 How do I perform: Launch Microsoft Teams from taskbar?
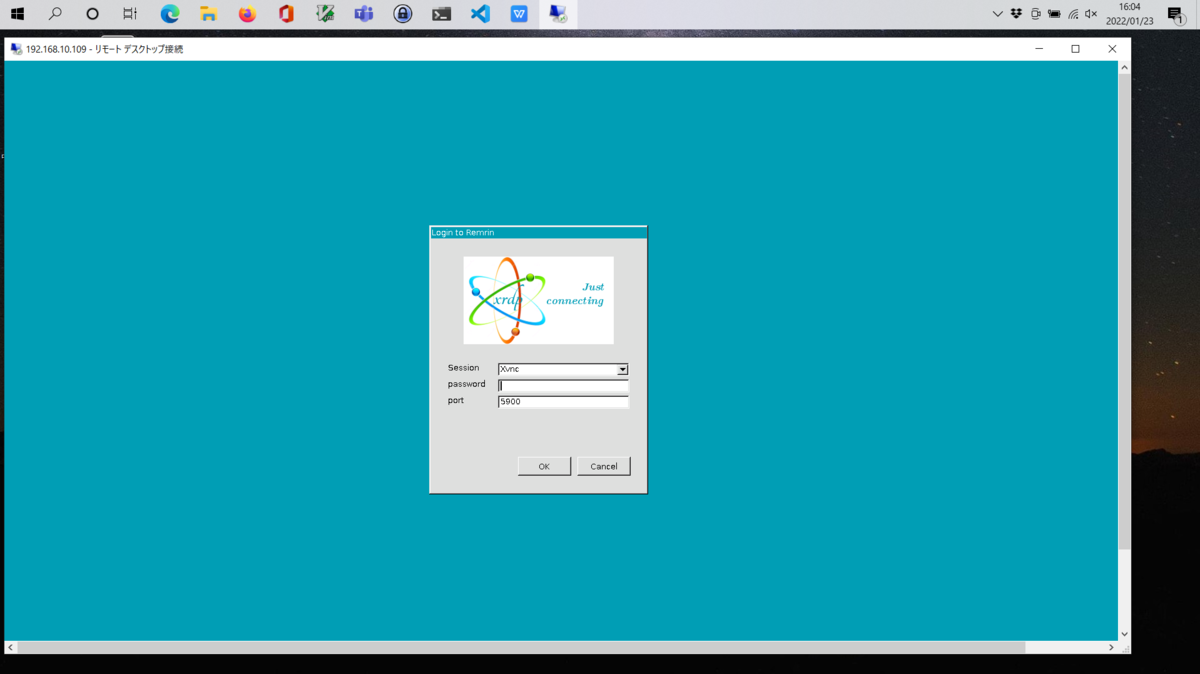[364, 14]
